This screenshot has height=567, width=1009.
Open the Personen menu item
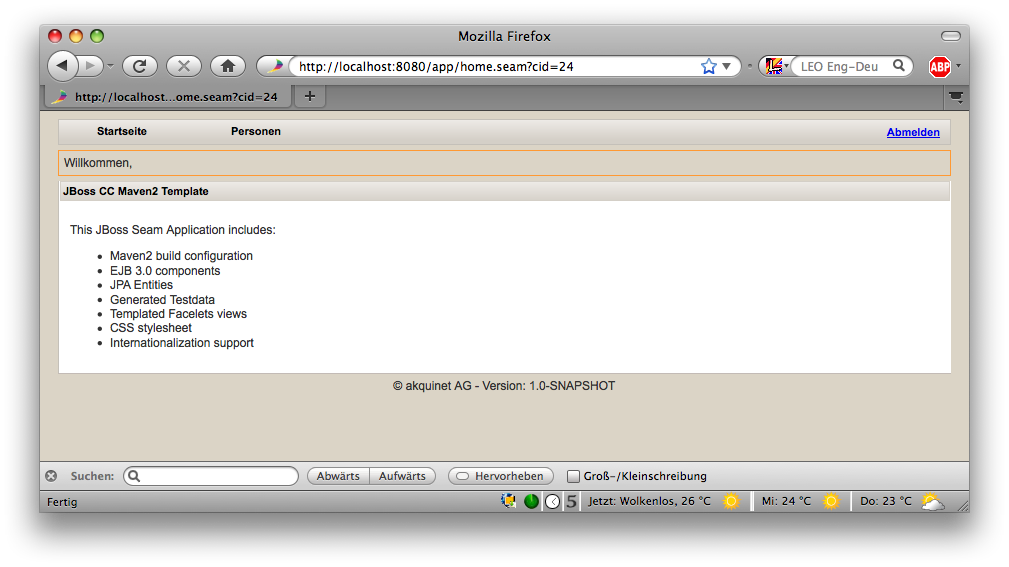256,132
